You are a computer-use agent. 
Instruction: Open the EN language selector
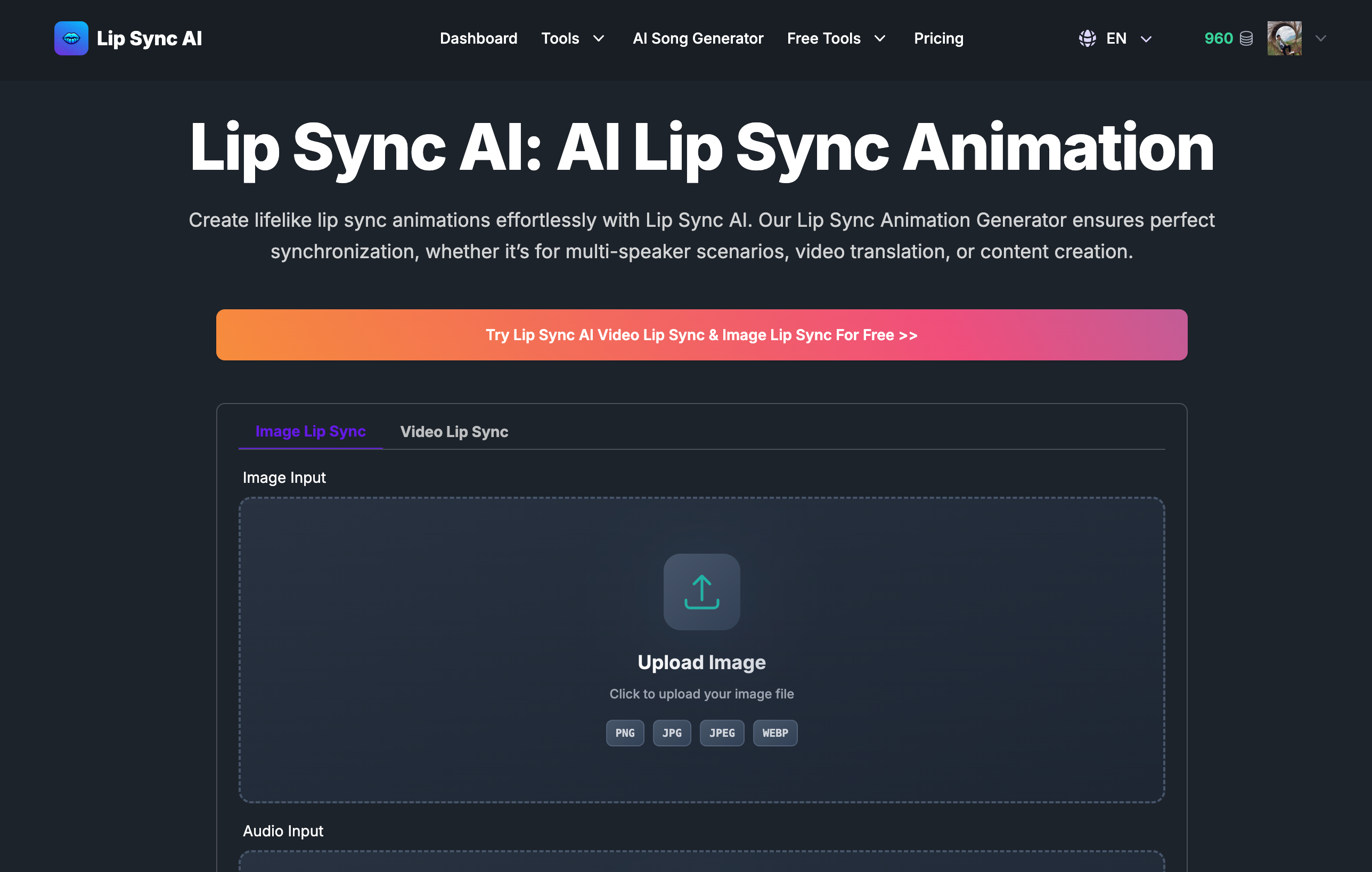(x=1116, y=38)
